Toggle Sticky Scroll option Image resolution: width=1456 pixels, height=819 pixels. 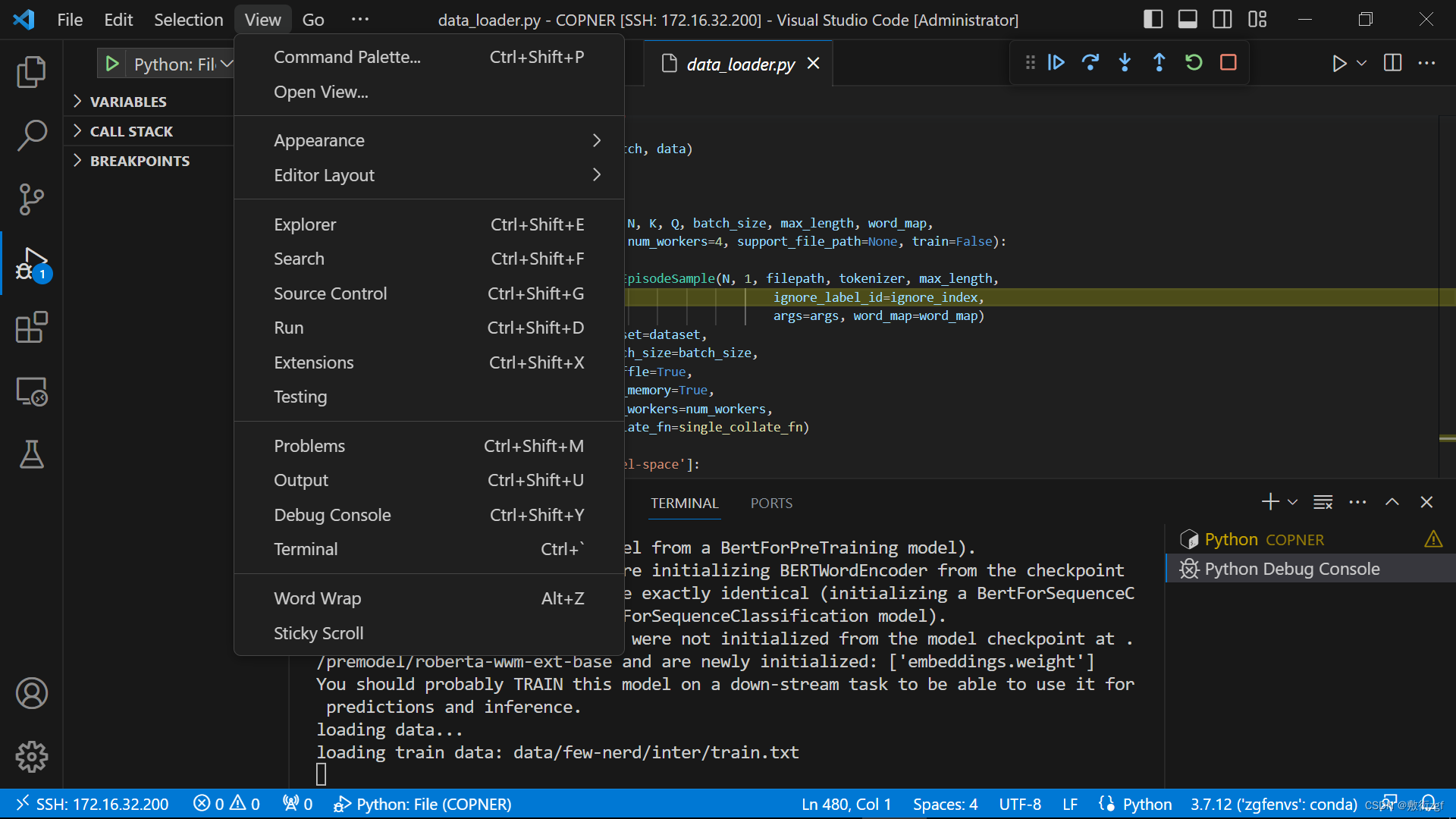[x=318, y=633]
